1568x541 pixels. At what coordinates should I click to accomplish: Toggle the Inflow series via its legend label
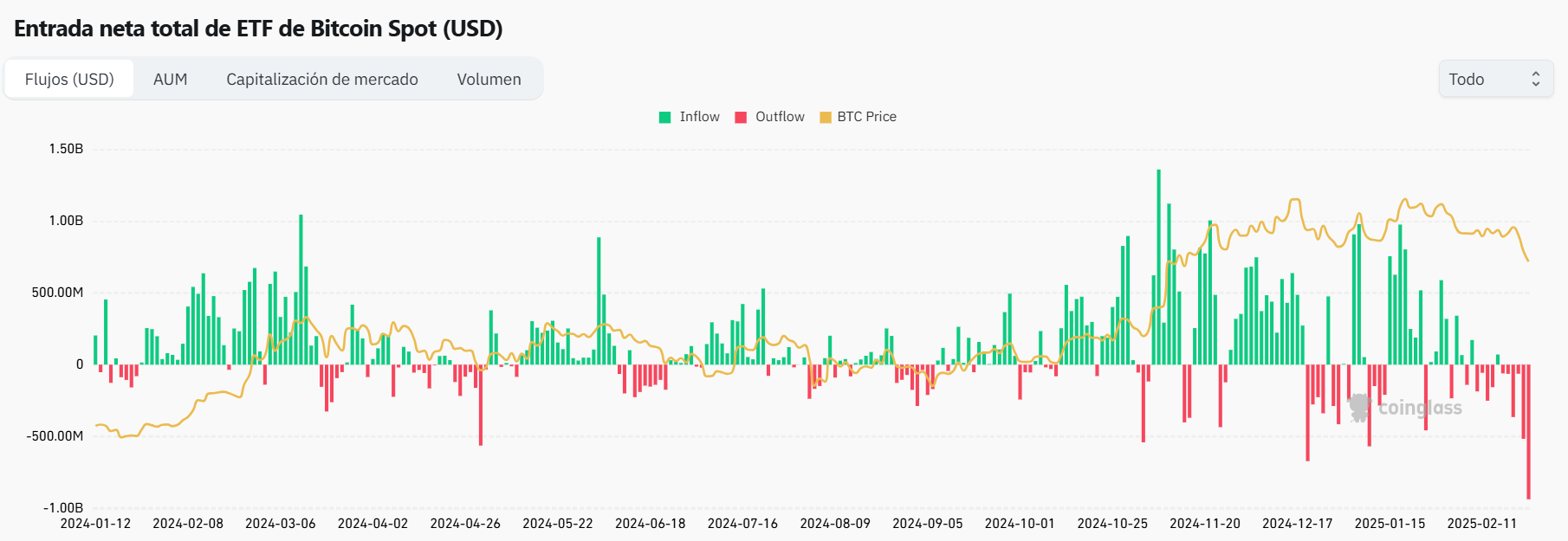coord(699,117)
